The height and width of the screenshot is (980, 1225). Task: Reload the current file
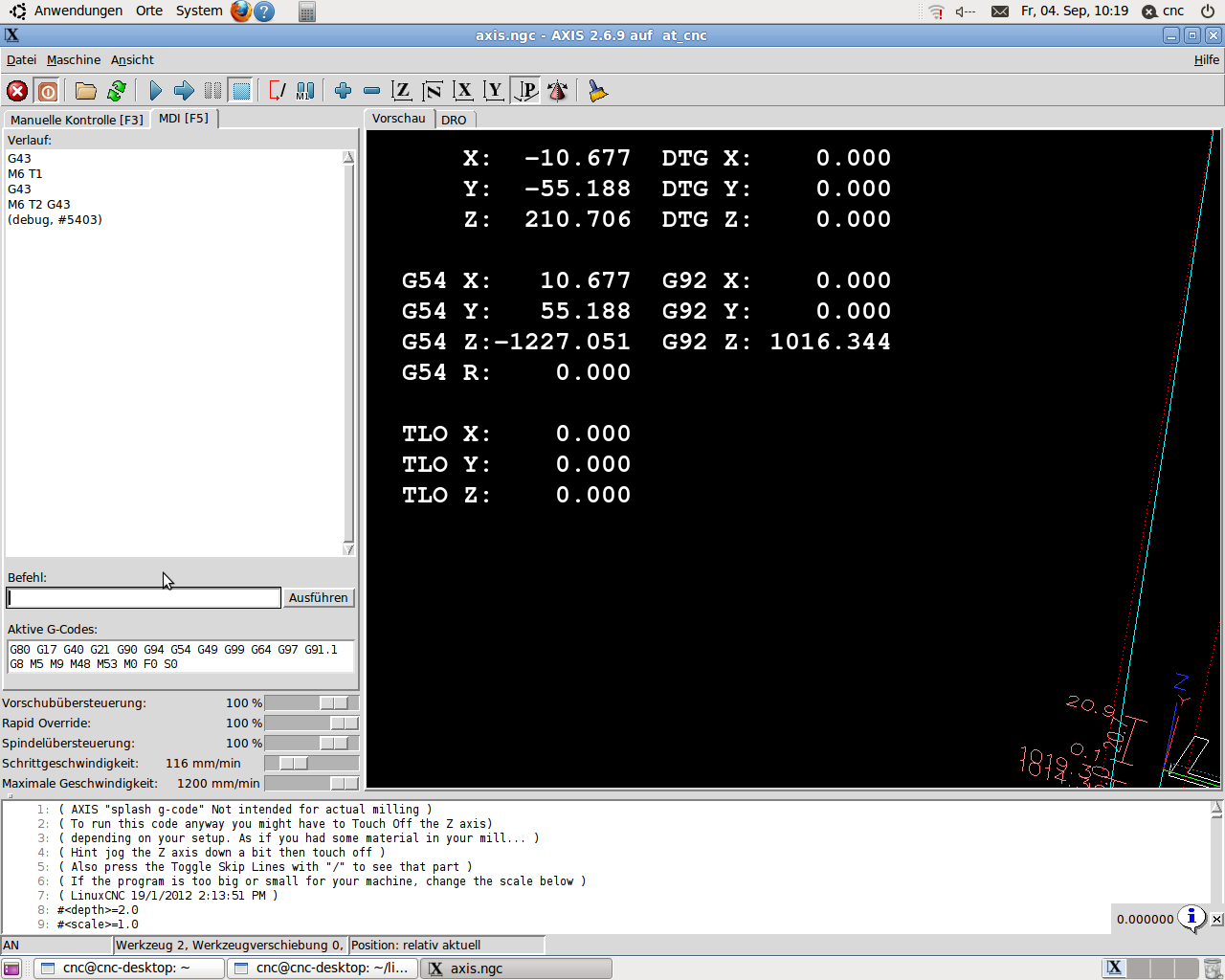click(x=117, y=91)
